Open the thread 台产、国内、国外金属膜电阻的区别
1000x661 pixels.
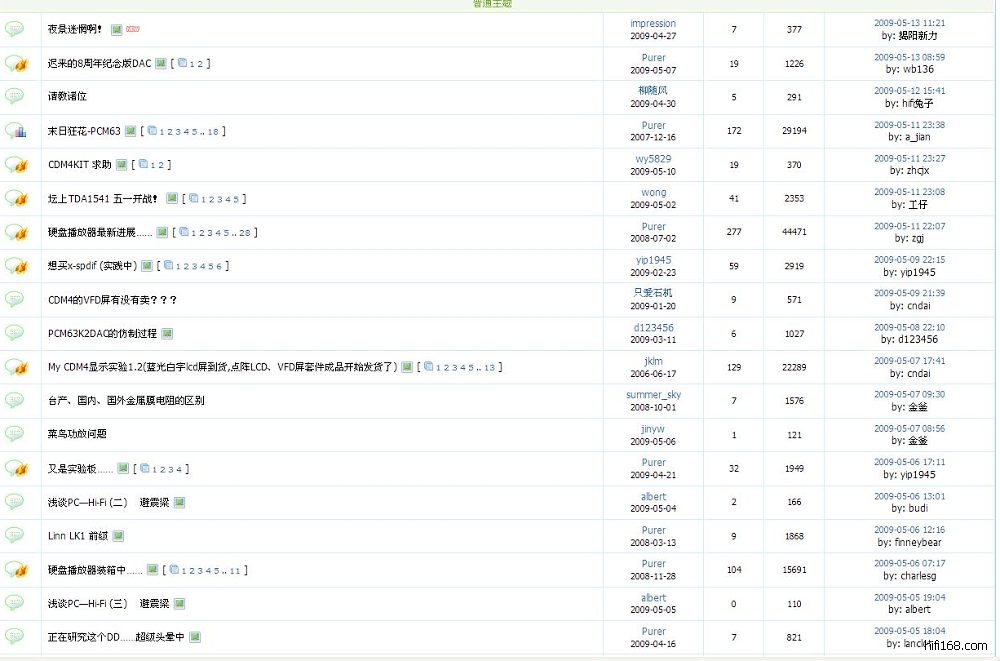[126, 401]
